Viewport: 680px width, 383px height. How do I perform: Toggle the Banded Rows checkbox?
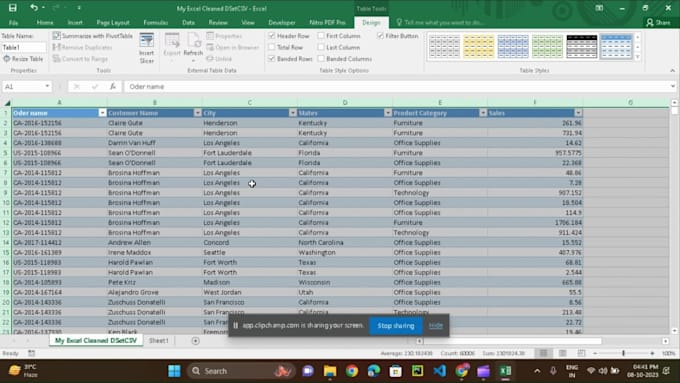272,59
